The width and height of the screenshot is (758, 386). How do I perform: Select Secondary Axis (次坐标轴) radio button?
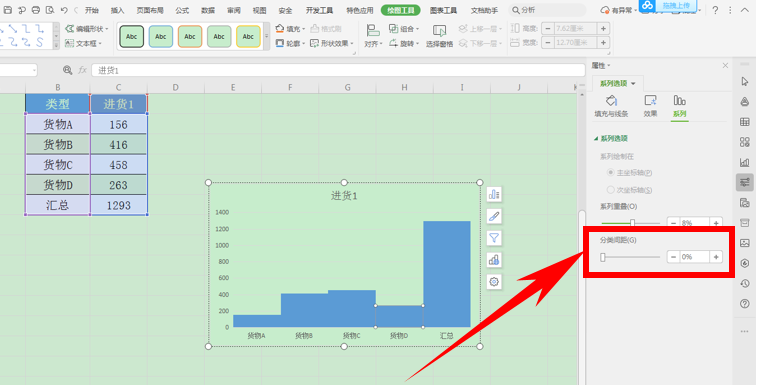click(611, 190)
